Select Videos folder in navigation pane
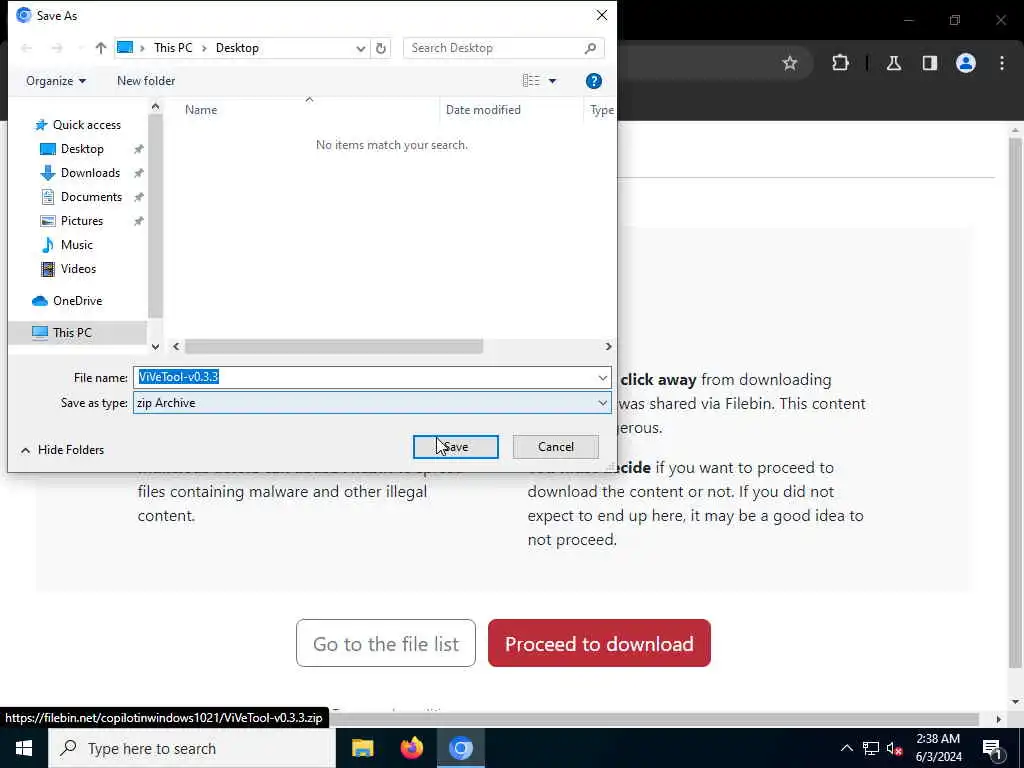Screen dimensions: 1024x768 click(x=78, y=269)
